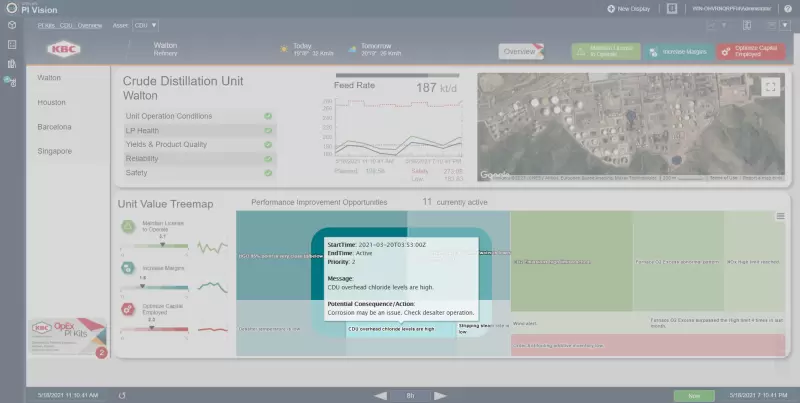This screenshot has width=800, height=403.
Task: Open the treemap hamburger menu icon
Action: (x=780, y=216)
